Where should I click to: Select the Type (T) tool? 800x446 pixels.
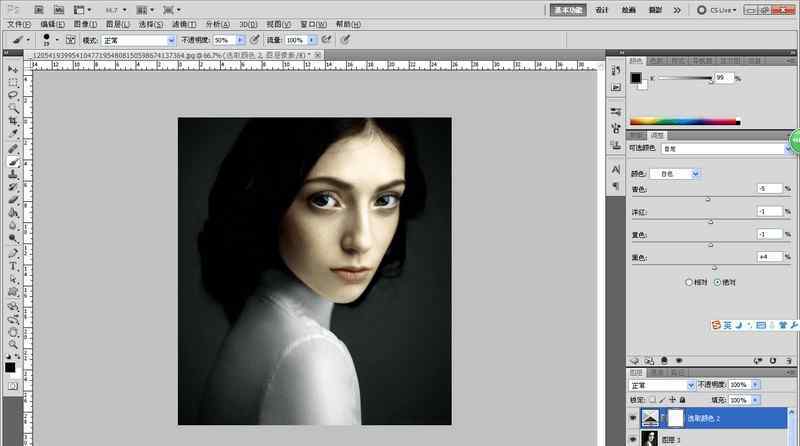click(13, 265)
